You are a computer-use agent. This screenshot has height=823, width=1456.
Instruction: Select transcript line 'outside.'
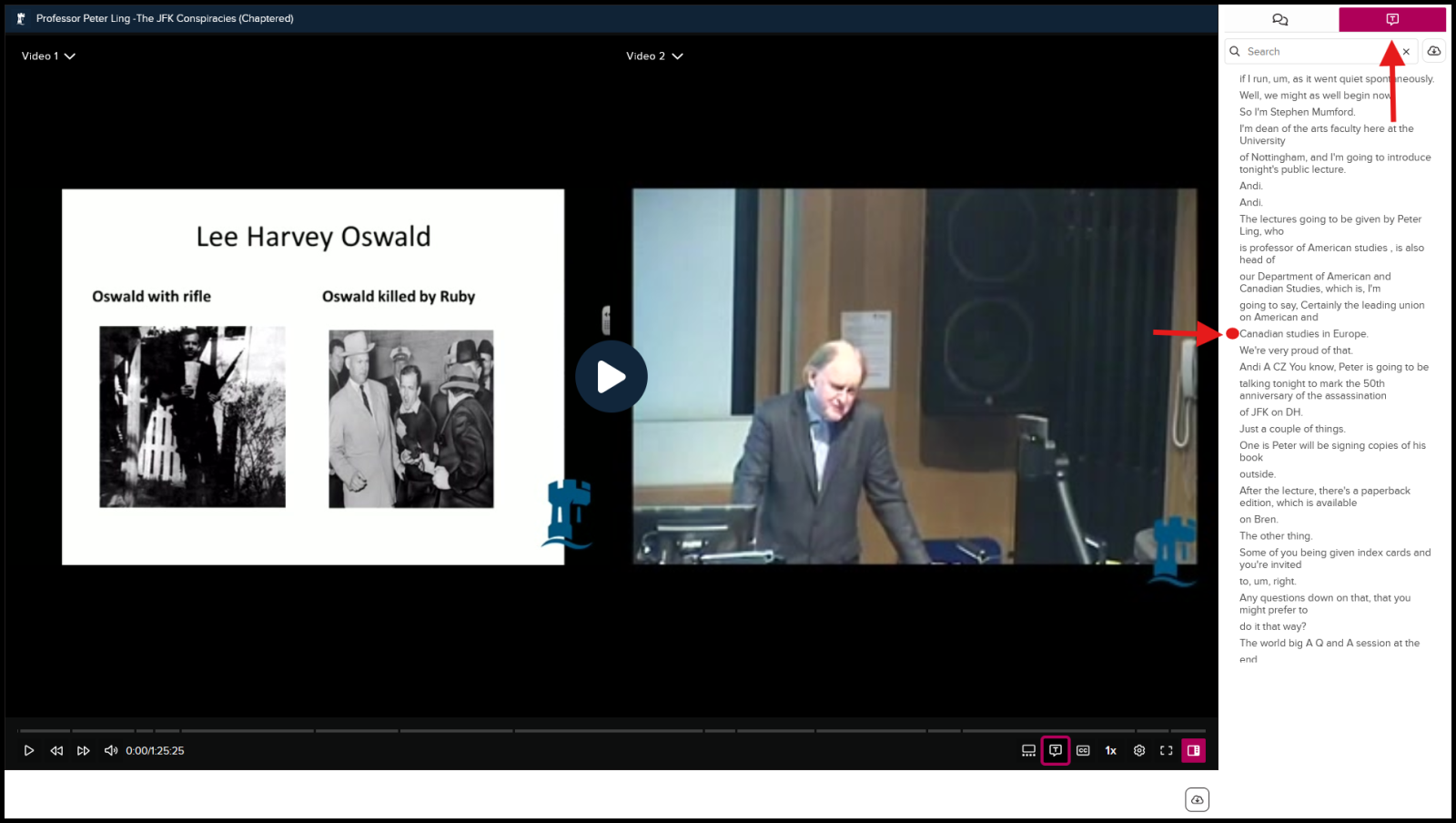pos(1258,474)
